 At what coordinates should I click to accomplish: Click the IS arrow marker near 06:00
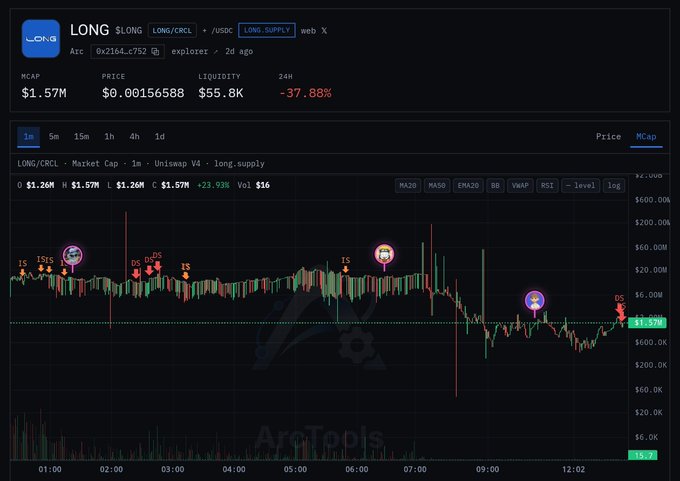point(346,264)
